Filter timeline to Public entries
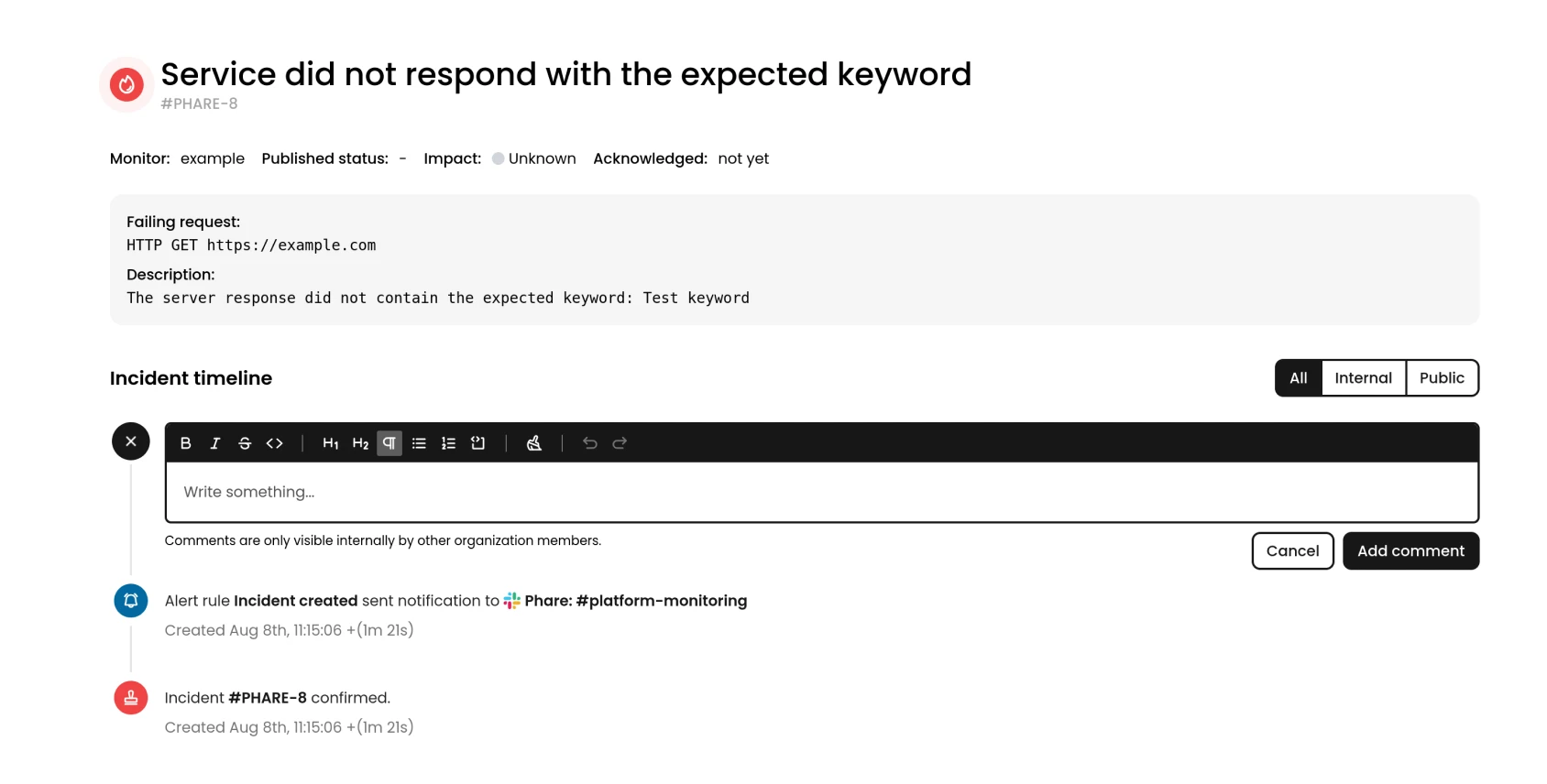 pyautogui.click(x=1442, y=378)
